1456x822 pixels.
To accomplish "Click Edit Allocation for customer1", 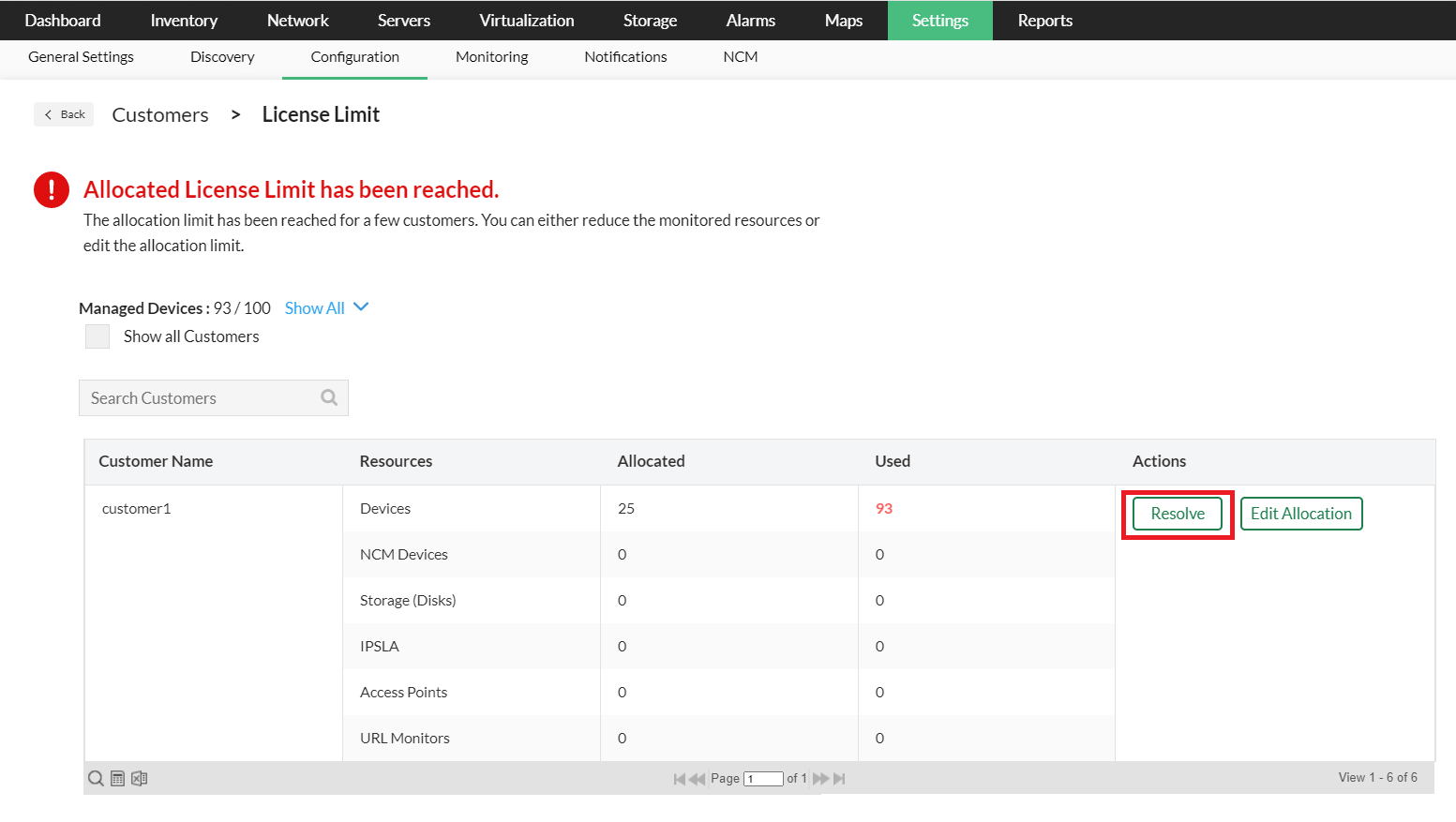I will pyautogui.click(x=1301, y=514).
